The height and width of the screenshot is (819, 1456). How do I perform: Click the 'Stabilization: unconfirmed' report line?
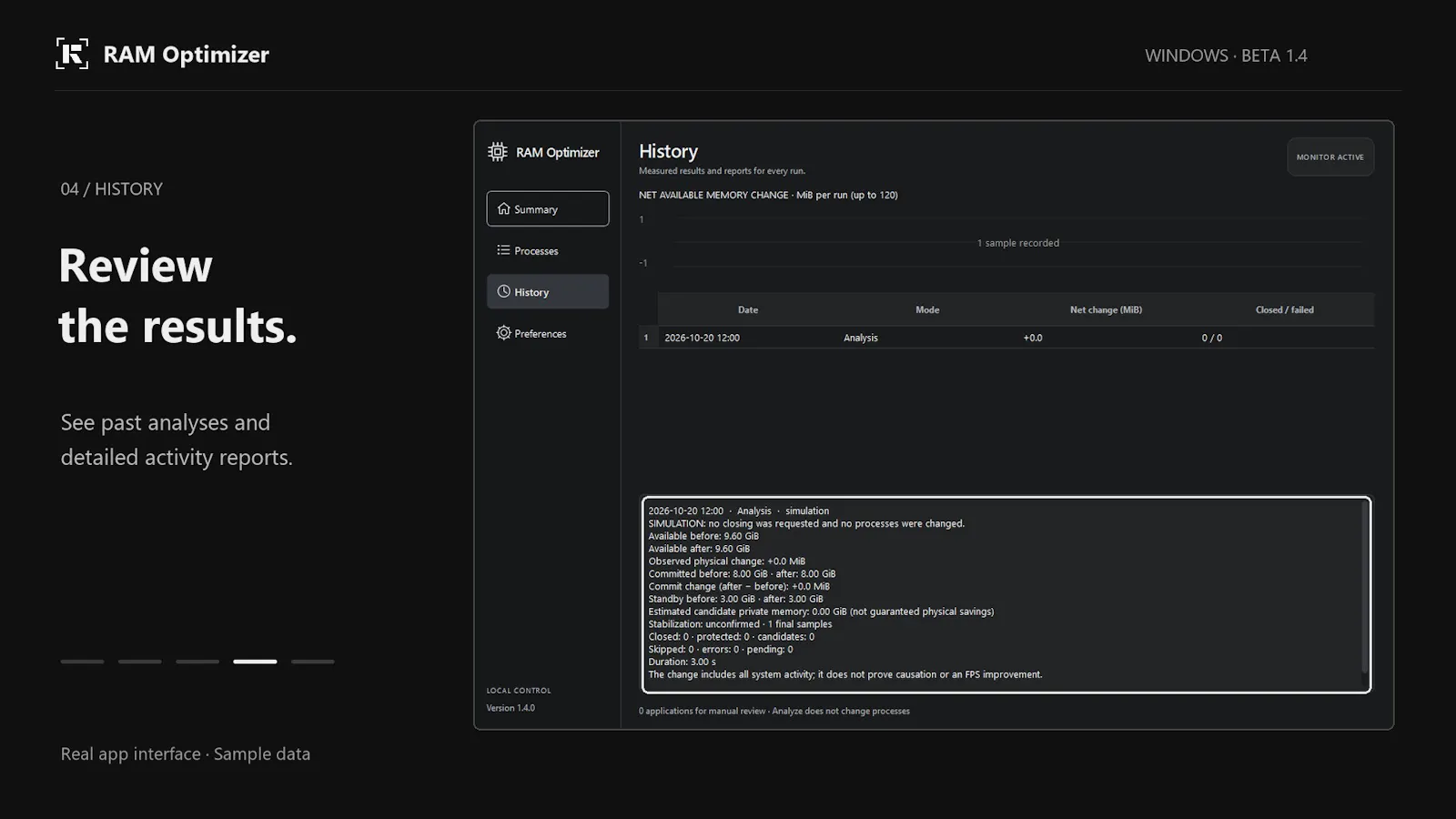(x=740, y=624)
